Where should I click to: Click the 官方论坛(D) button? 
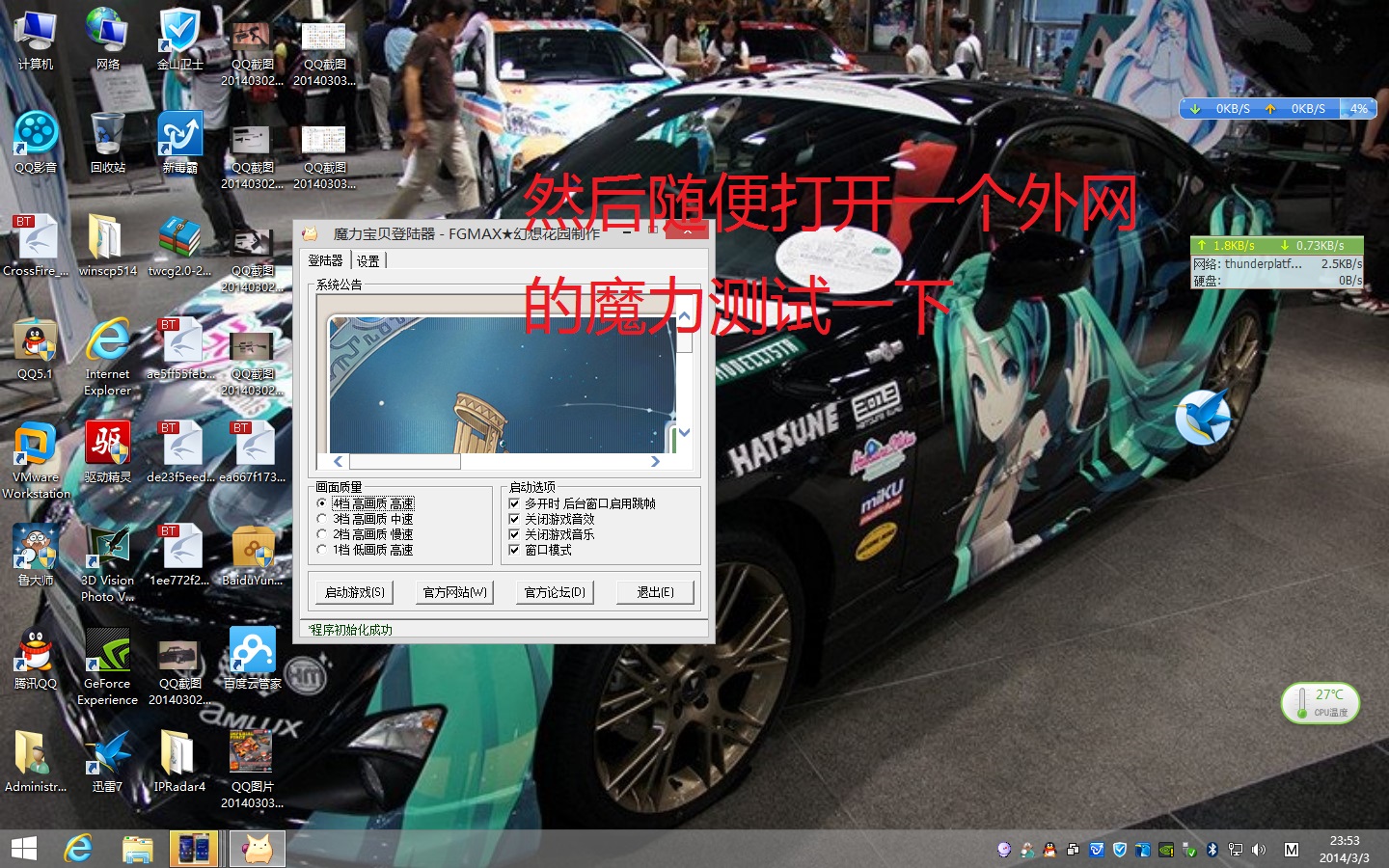tap(555, 592)
